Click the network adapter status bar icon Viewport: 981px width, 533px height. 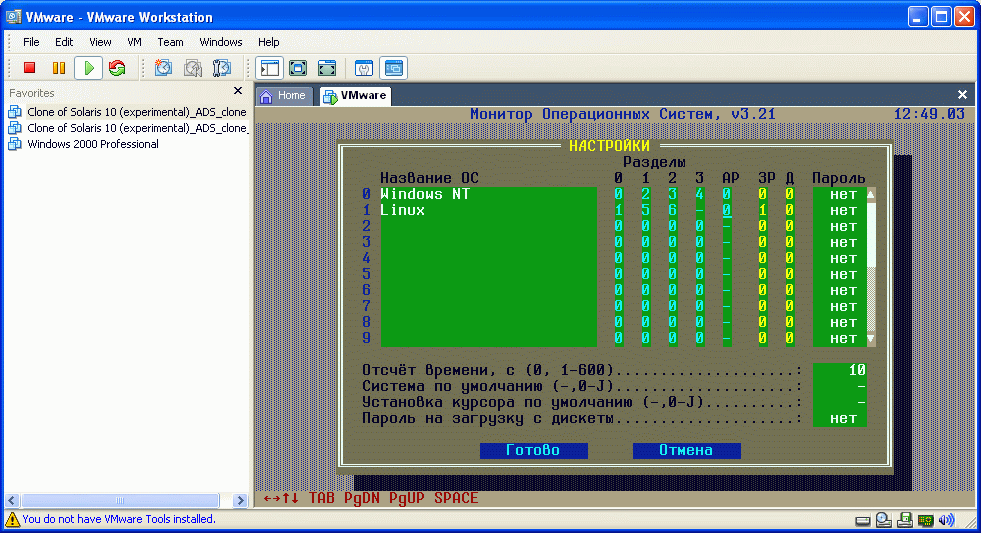[925, 520]
